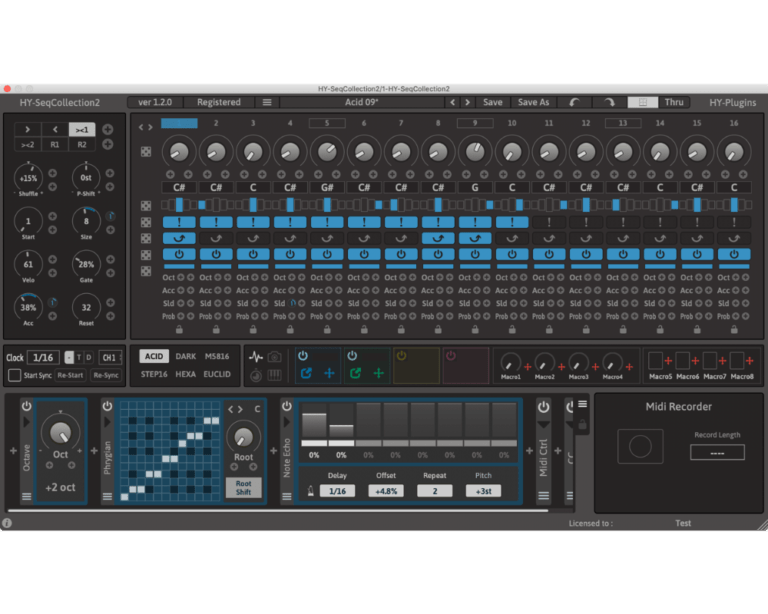Click the Shuffle knob
The width and height of the screenshot is (768, 614).
pos(28,177)
